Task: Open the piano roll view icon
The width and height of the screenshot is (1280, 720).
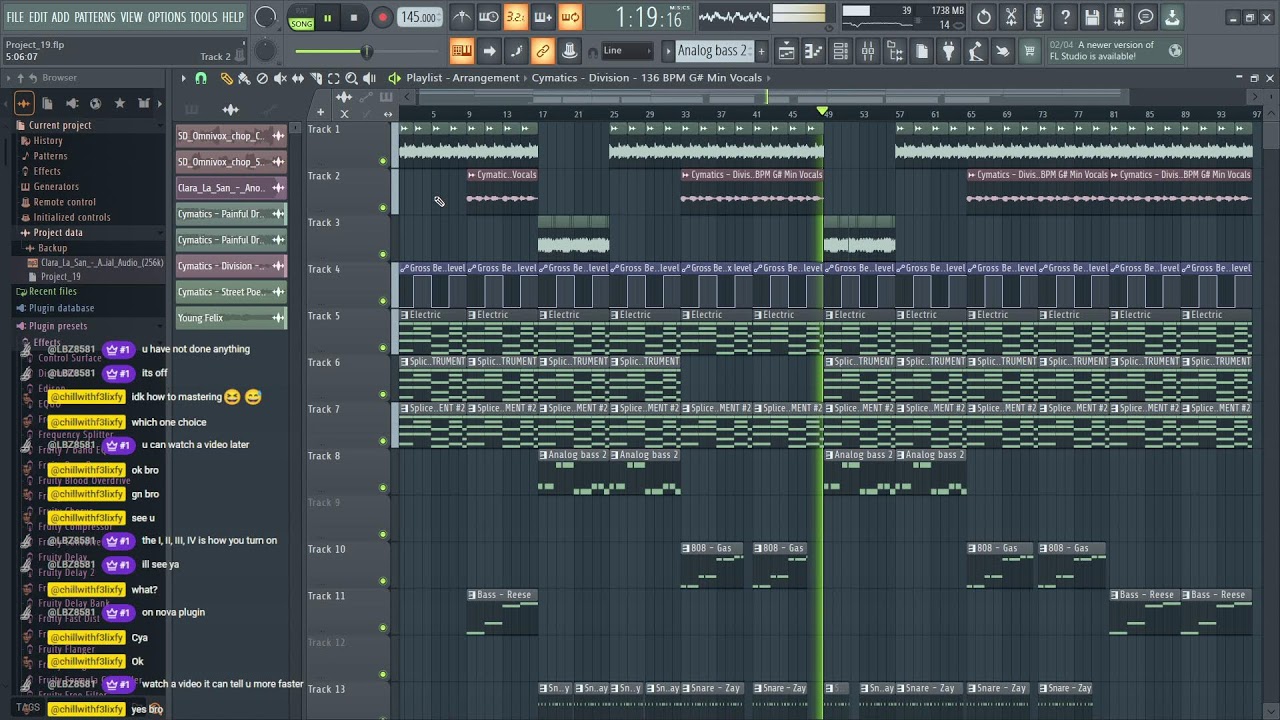Action: coord(814,51)
